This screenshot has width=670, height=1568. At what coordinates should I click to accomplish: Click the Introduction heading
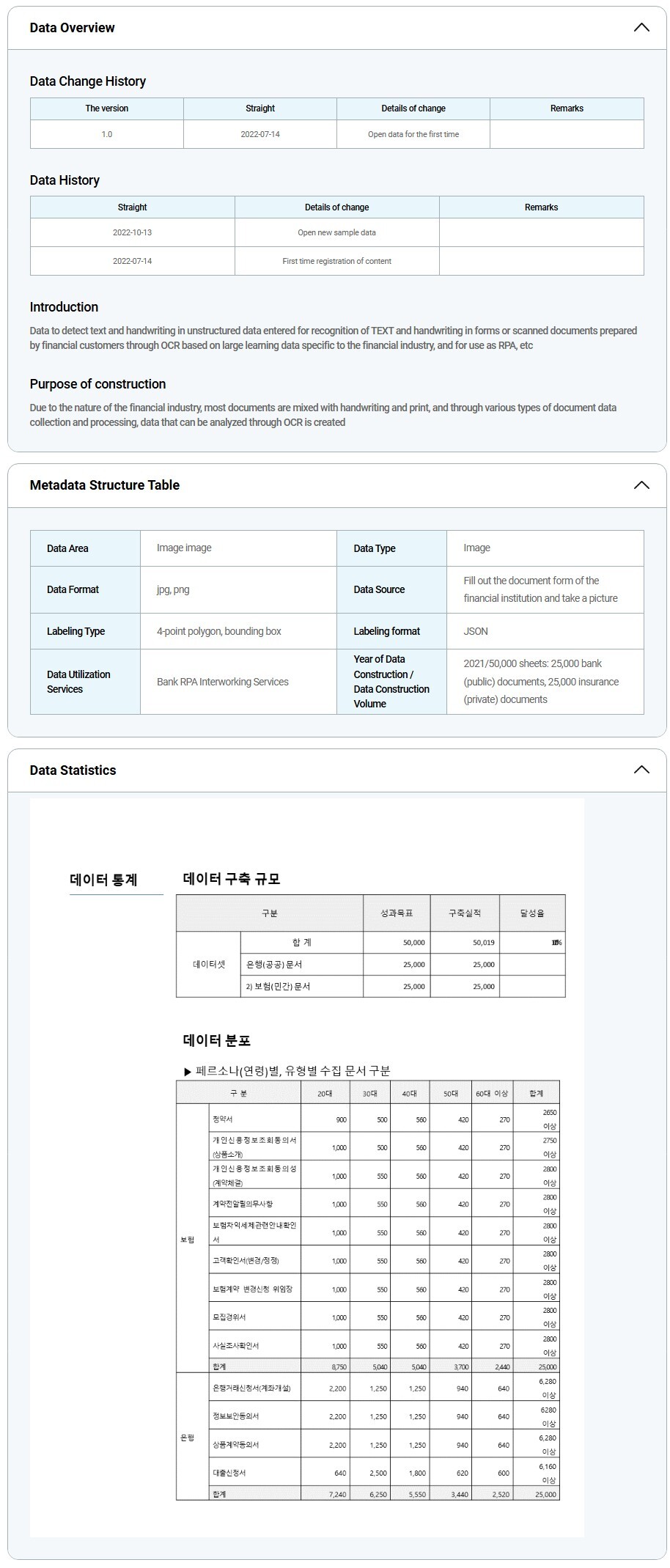tap(64, 307)
